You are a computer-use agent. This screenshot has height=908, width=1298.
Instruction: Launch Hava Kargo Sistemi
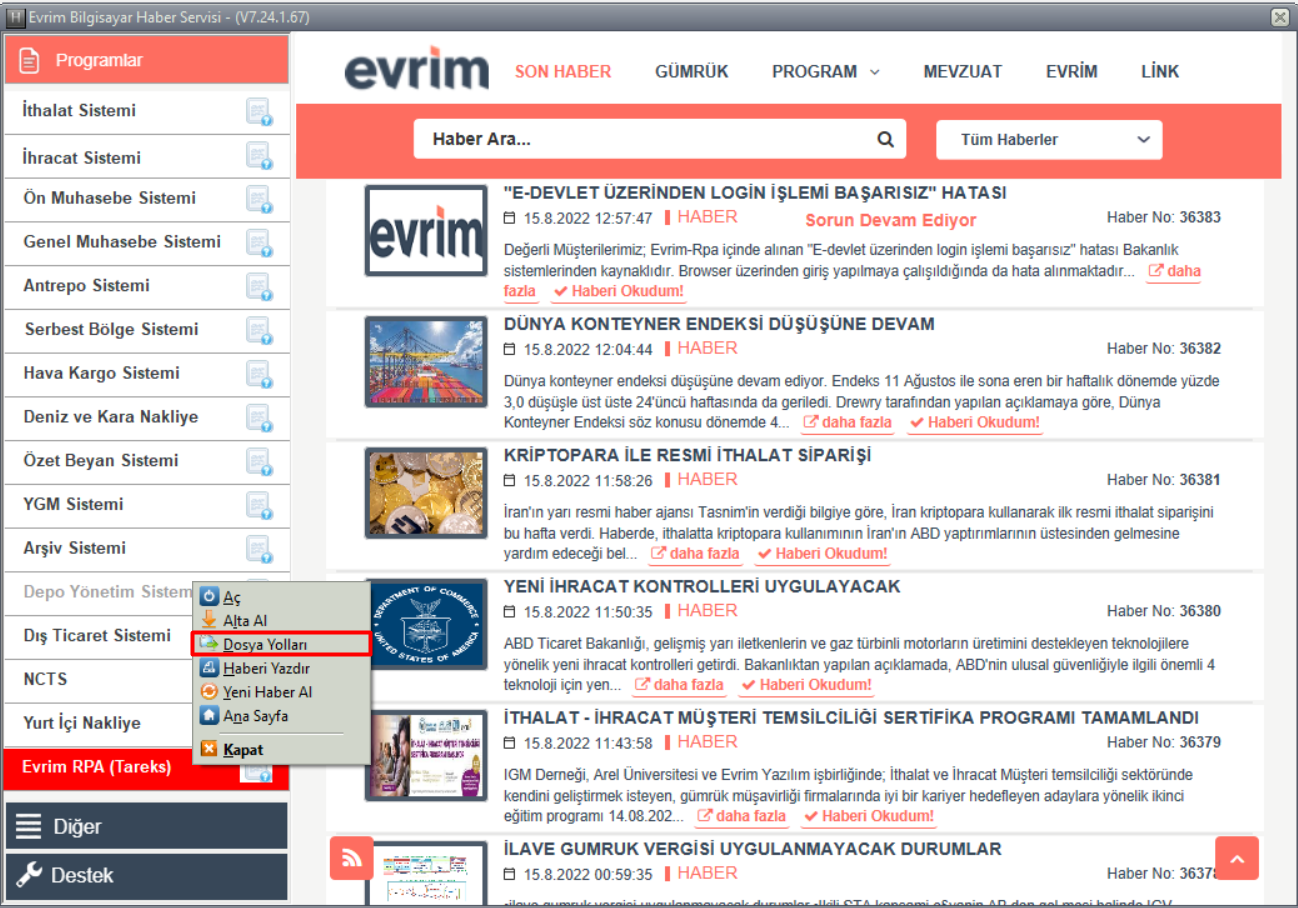tap(102, 373)
